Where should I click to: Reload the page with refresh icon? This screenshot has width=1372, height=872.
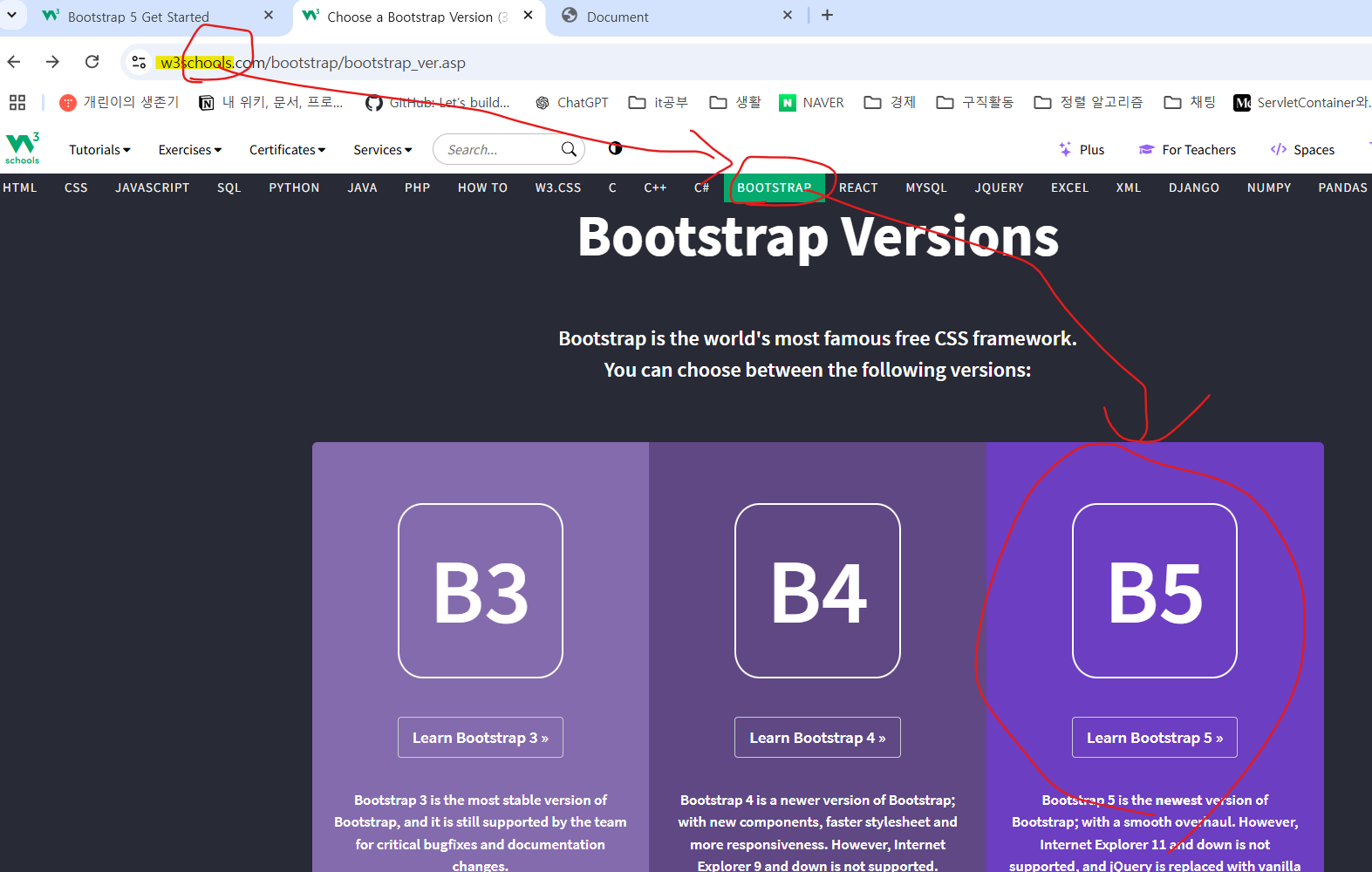tap(92, 62)
